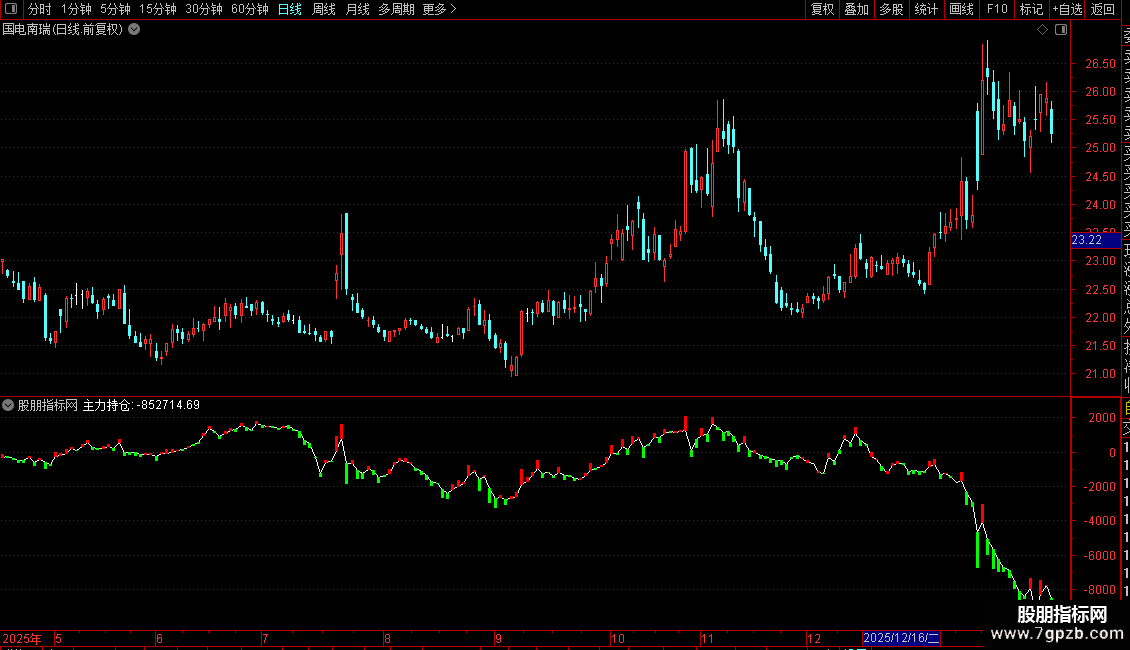Switch to 周线 weekly chart
This screenshot has width=1130, height=650.
[324, 9]
